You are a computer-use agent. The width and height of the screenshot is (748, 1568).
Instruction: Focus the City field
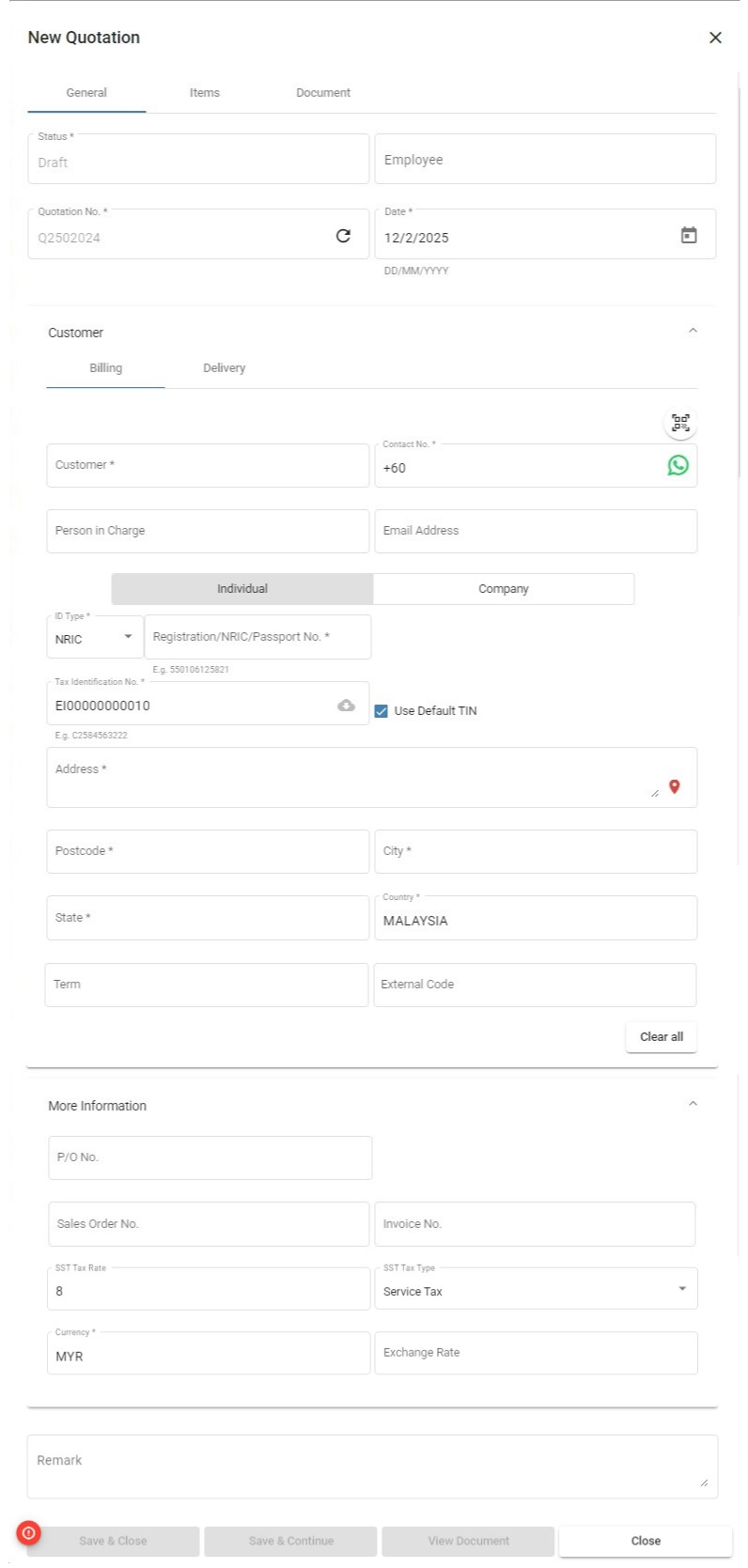[x=536, y=851]
